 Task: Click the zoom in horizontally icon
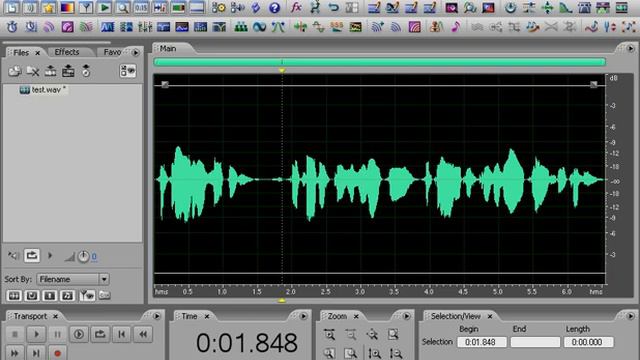(329, 335)
